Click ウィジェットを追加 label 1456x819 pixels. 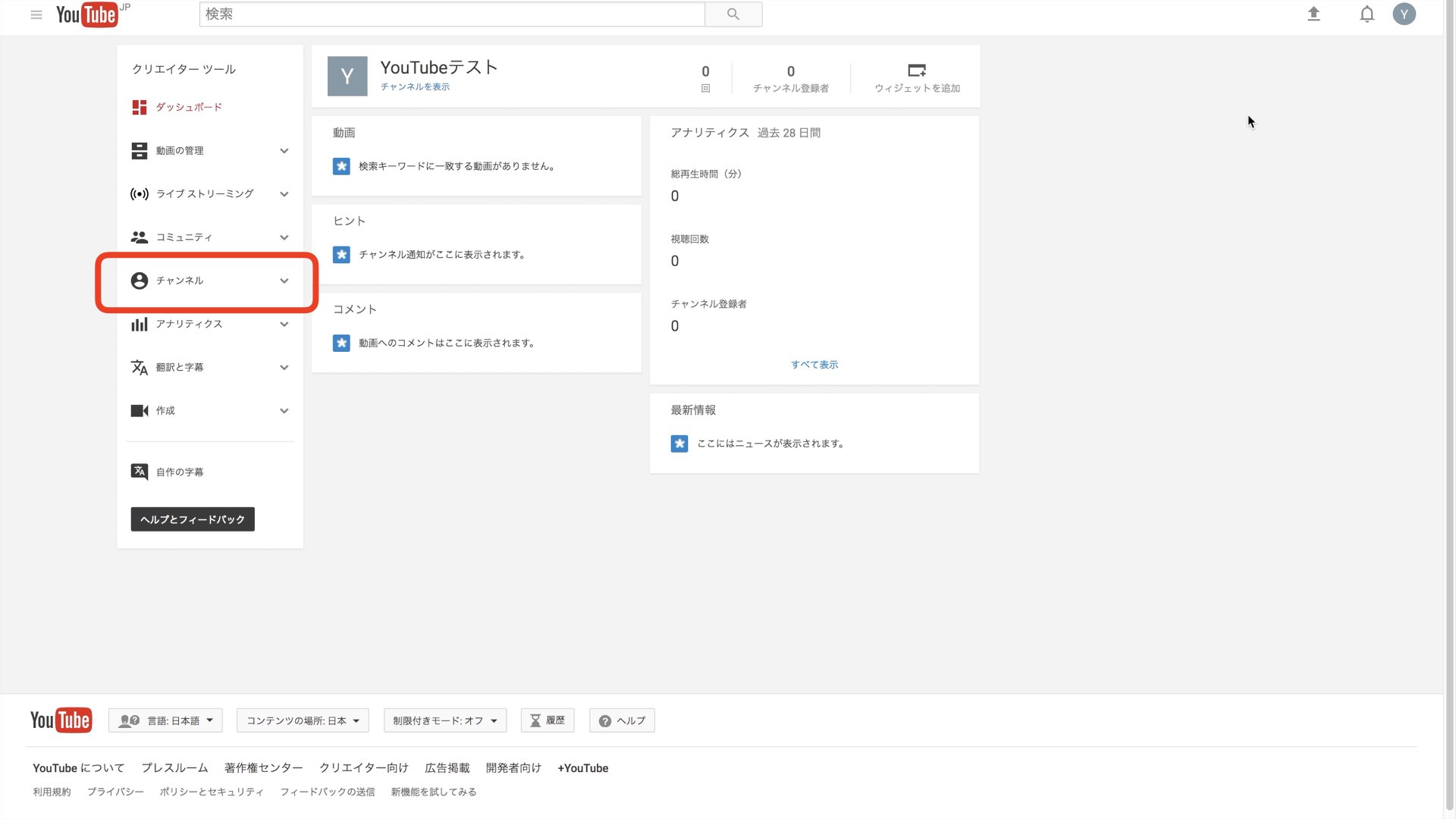[917, 89]
